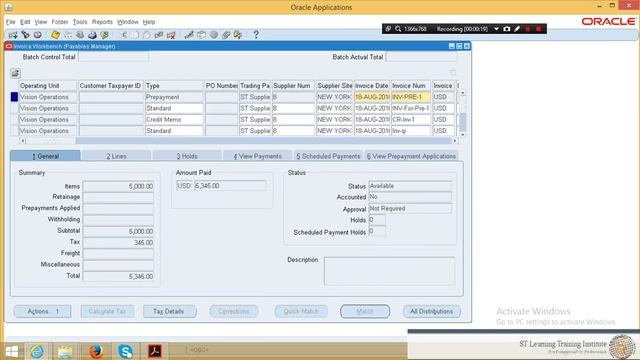Click the Cut scissors toolbar icon
Screen dimensions: 640x360
123,35
